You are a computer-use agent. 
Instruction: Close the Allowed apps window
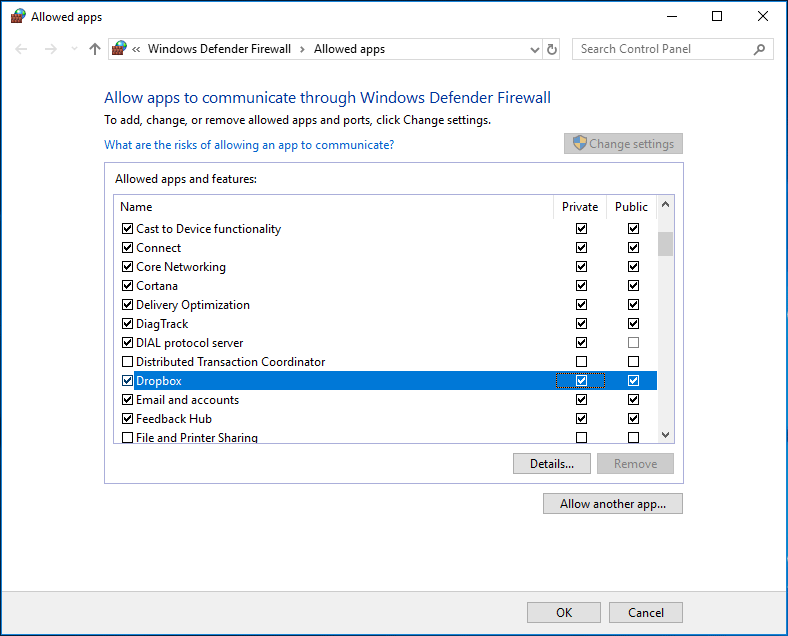(763, 17)
